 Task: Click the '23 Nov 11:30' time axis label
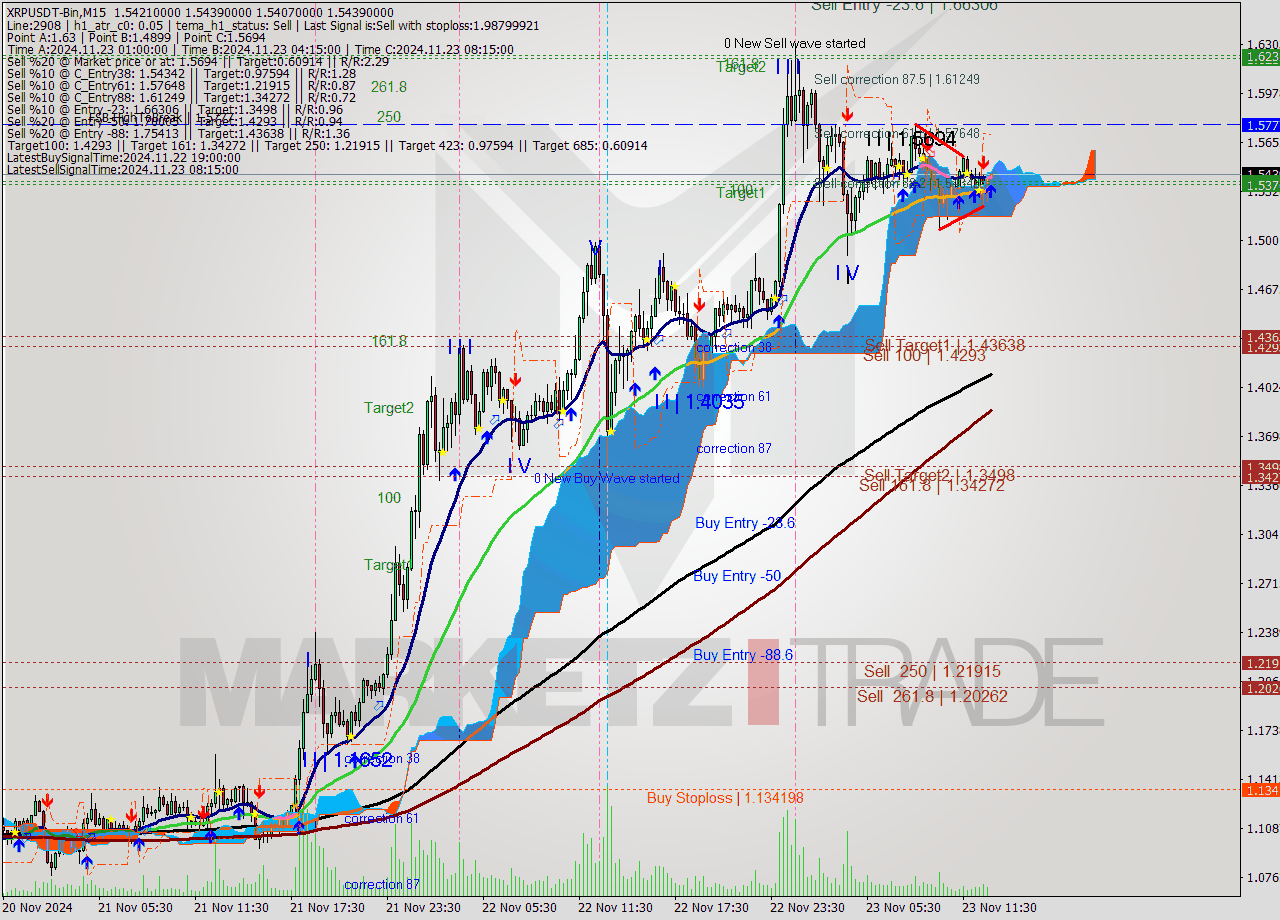pos(999,908)
